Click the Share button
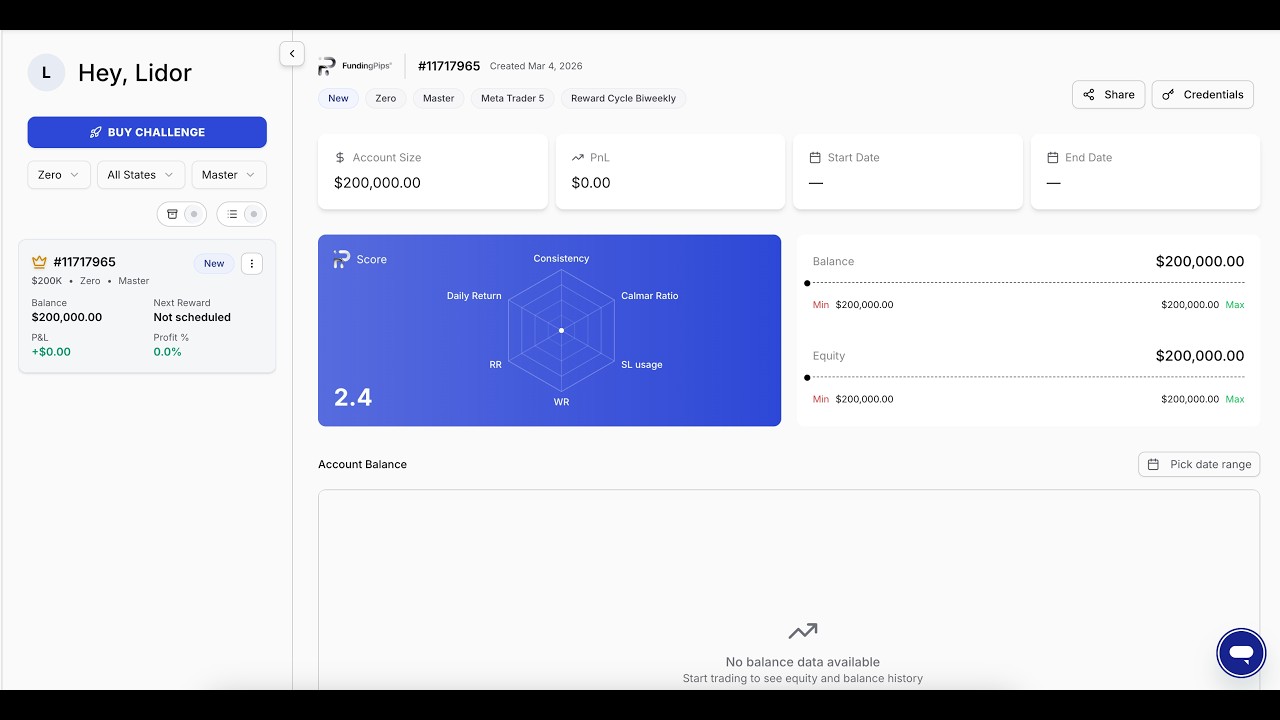This screenshot has width=1280, height=720. (1108, 94)
